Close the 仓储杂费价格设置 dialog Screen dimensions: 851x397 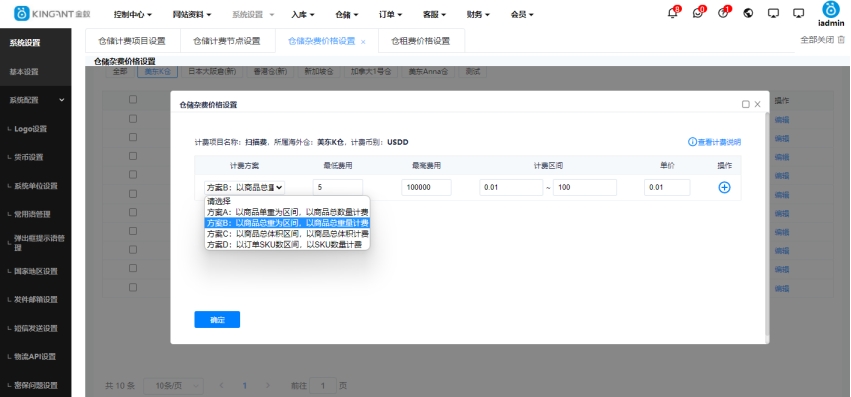pyautogui.click(x=758, y=104)
